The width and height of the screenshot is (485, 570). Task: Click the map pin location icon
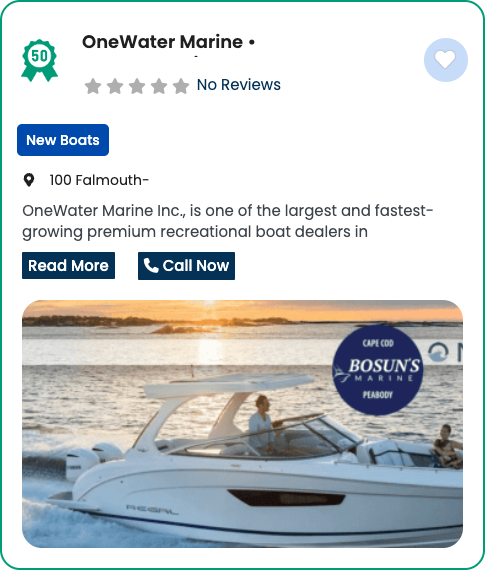pos(29,180)
